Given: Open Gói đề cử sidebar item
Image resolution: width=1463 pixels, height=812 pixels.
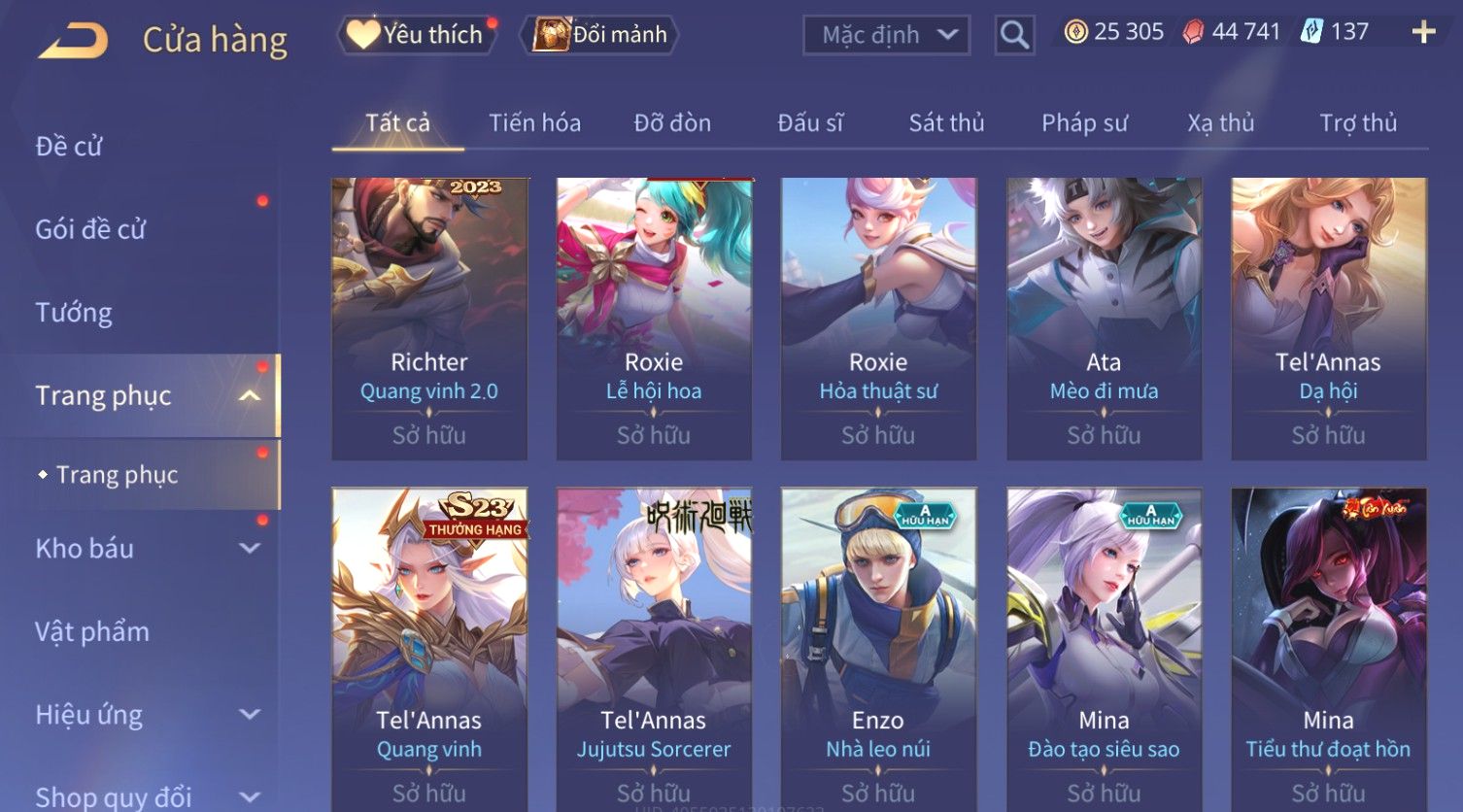Looking at the screenshot, I should (x=90, y=229).
